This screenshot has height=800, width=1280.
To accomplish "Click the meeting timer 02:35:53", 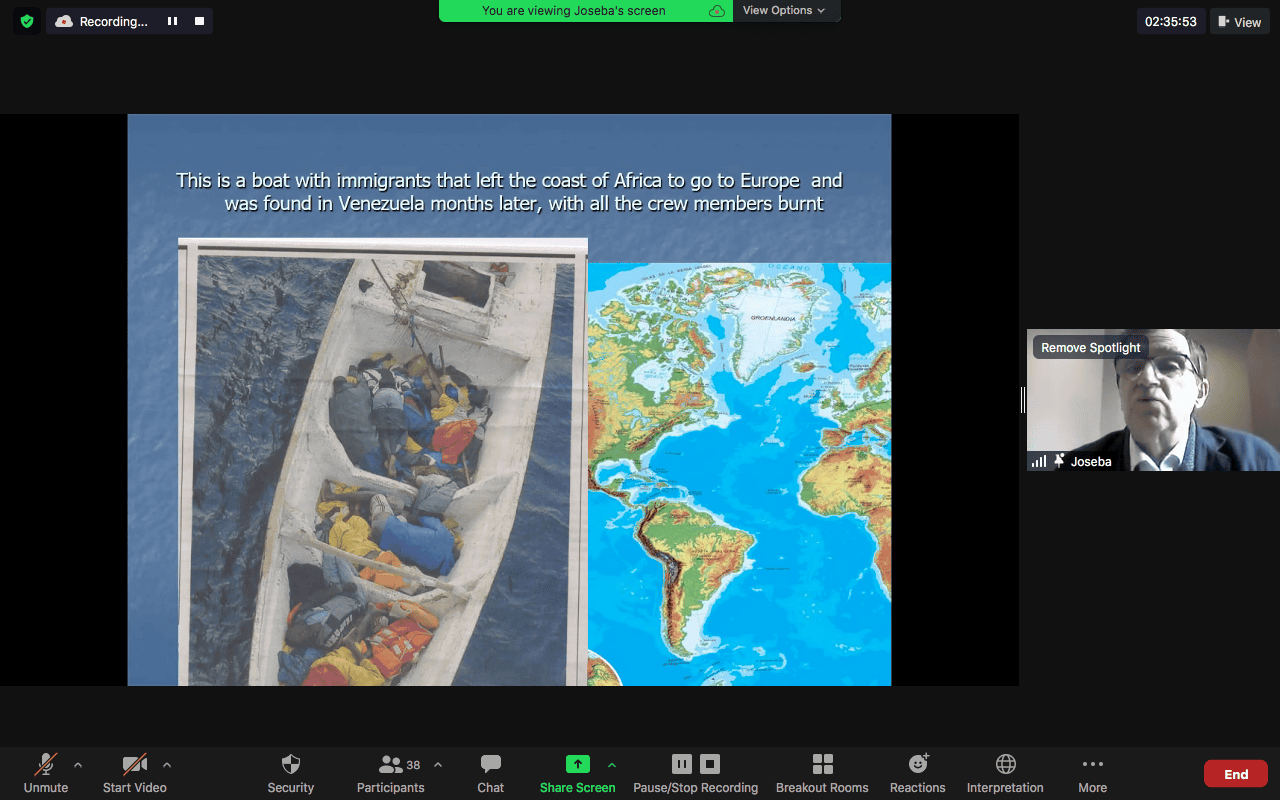I will [1171, 22].
